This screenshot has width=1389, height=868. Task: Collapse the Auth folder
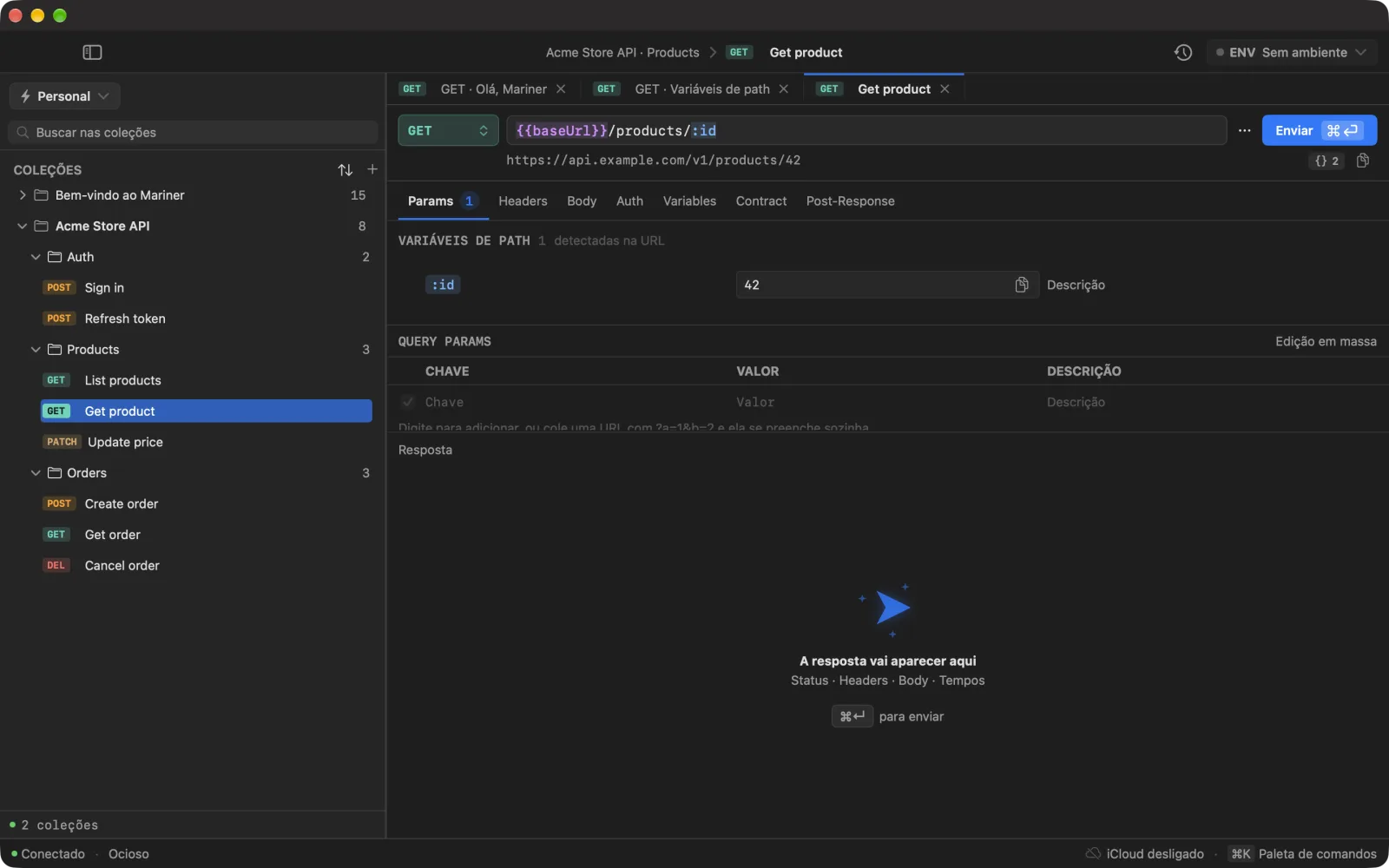click(x=36, y=257)
